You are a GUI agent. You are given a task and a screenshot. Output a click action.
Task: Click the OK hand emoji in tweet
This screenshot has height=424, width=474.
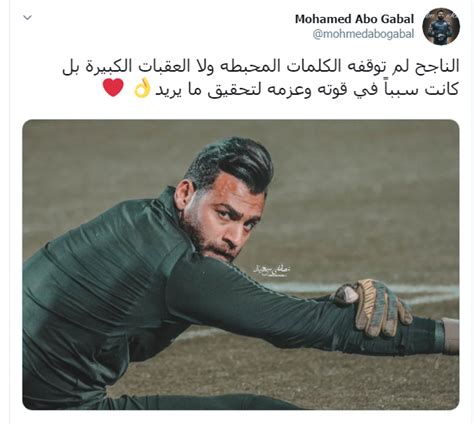pos(142,89)
